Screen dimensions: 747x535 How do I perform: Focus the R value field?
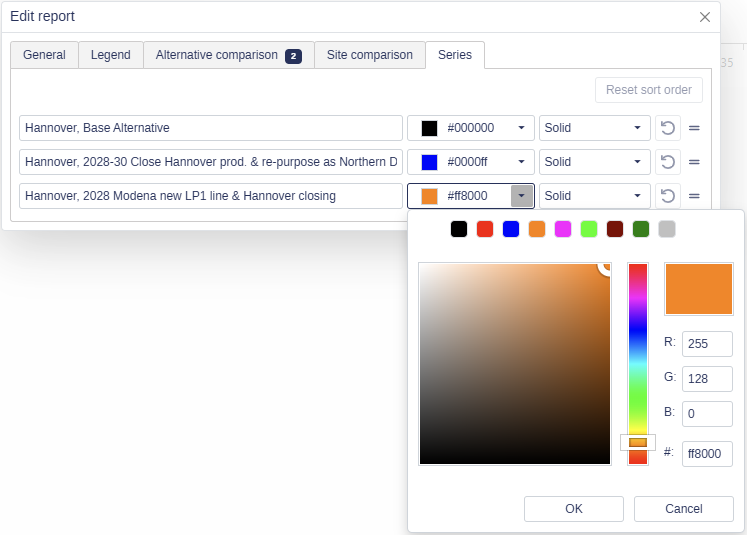707,343
